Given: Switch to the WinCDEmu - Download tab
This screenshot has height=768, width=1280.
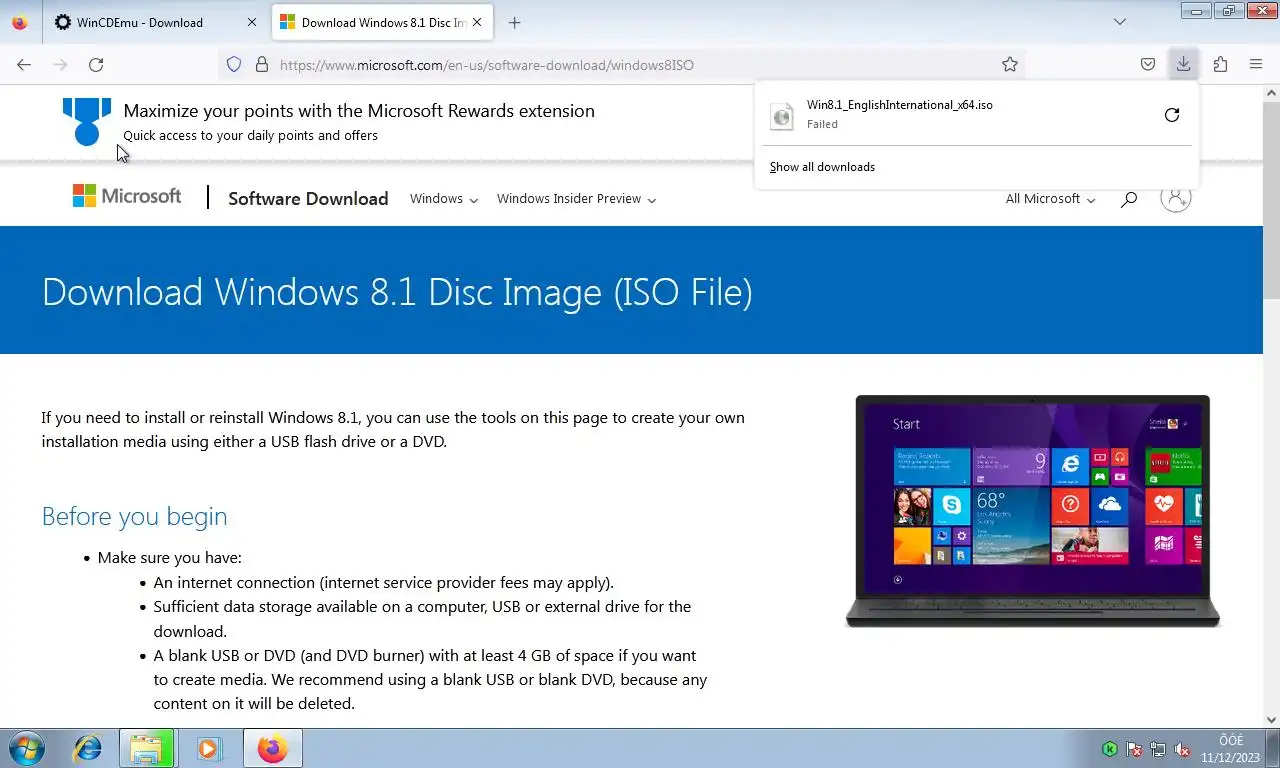Looking at the screenshot, I should tap(155, 22).
